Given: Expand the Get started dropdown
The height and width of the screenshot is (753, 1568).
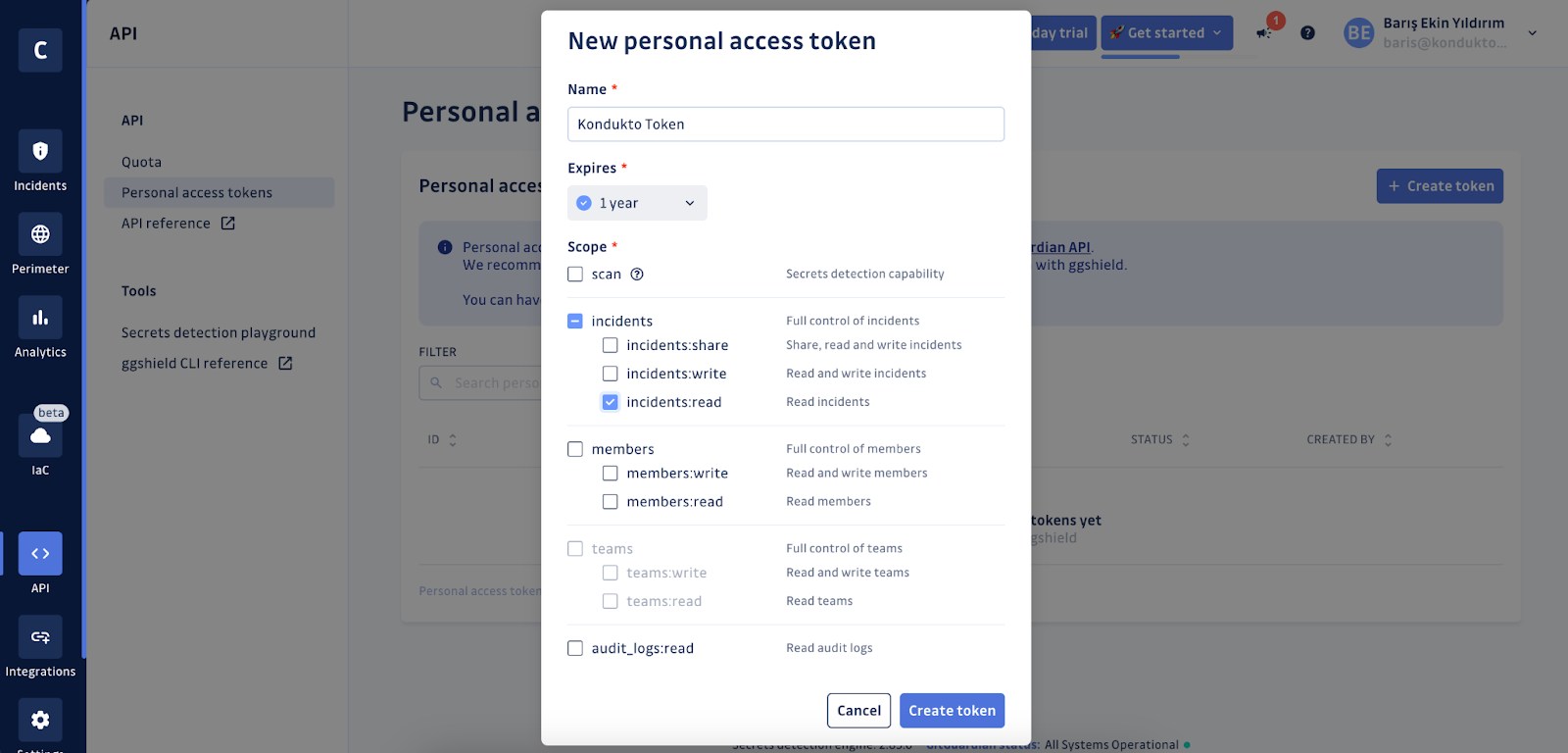Looking at the screenshot, I should 1167,32.
